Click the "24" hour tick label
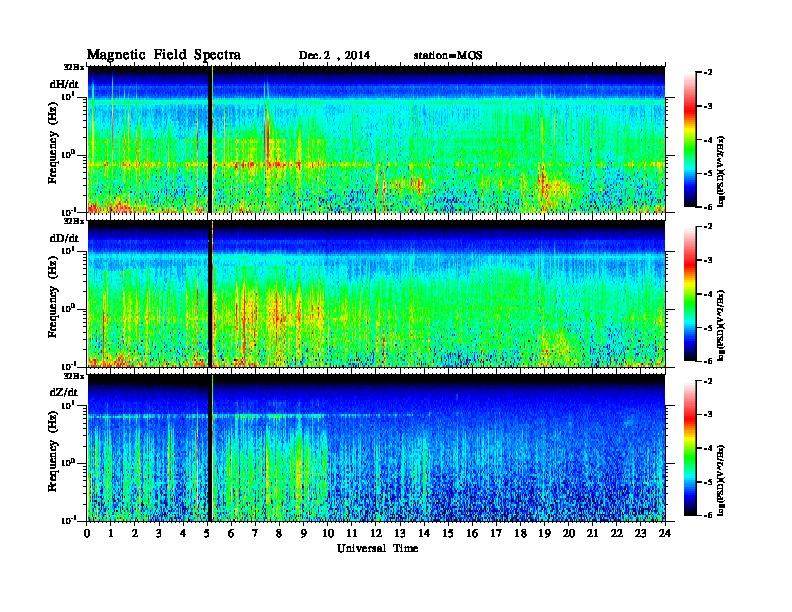This screenshot has height=612, width=792. 665,533
